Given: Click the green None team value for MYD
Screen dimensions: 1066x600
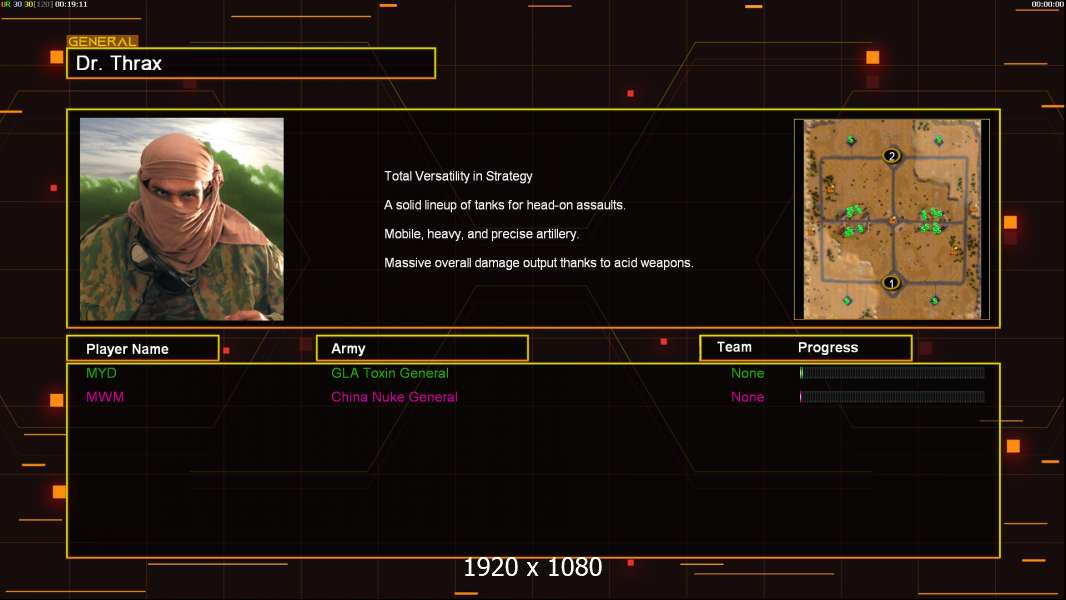Looking at the screenshot, I should click(747, 373).
